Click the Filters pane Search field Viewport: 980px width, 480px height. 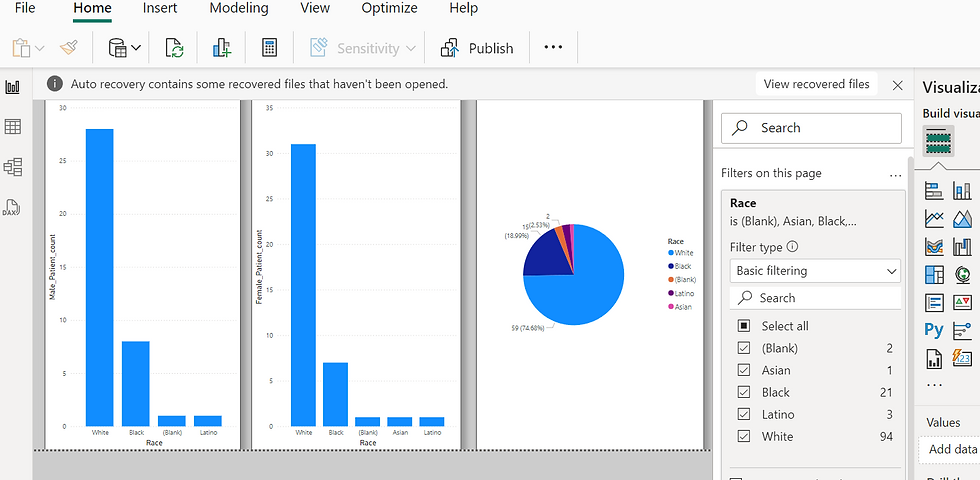(x=811, y=128)
